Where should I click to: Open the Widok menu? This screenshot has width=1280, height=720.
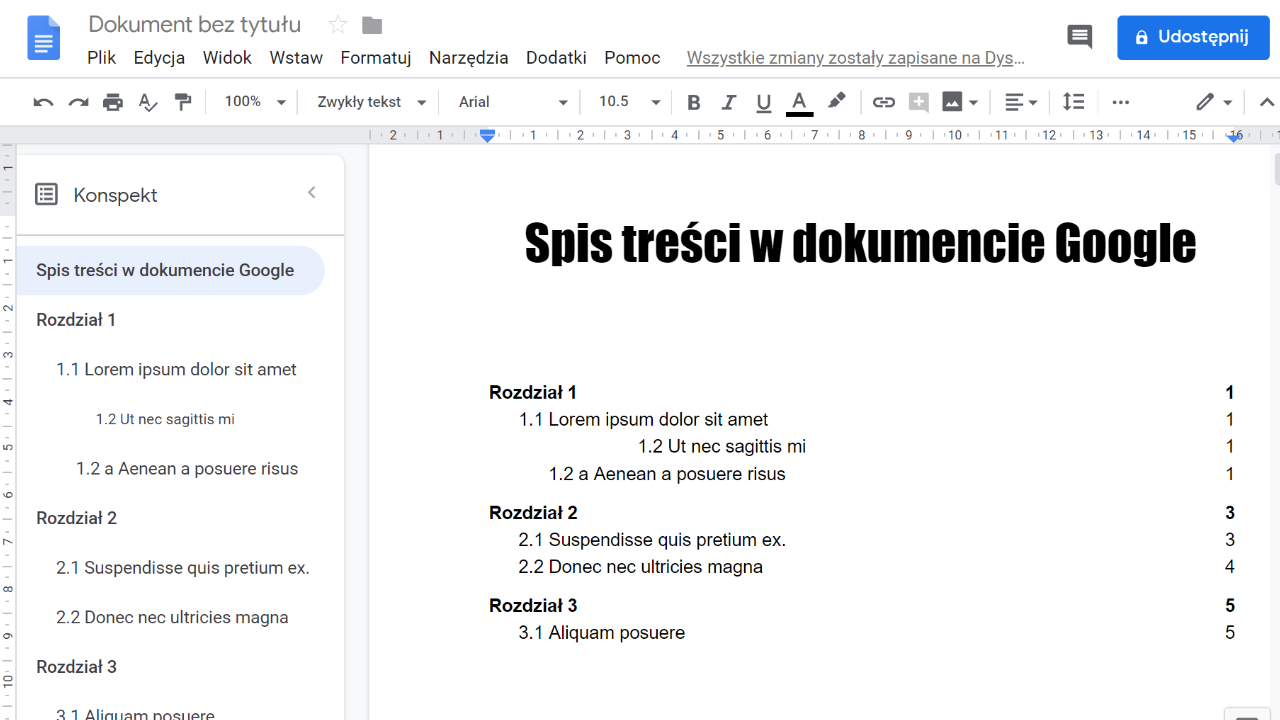click(227, 58)
